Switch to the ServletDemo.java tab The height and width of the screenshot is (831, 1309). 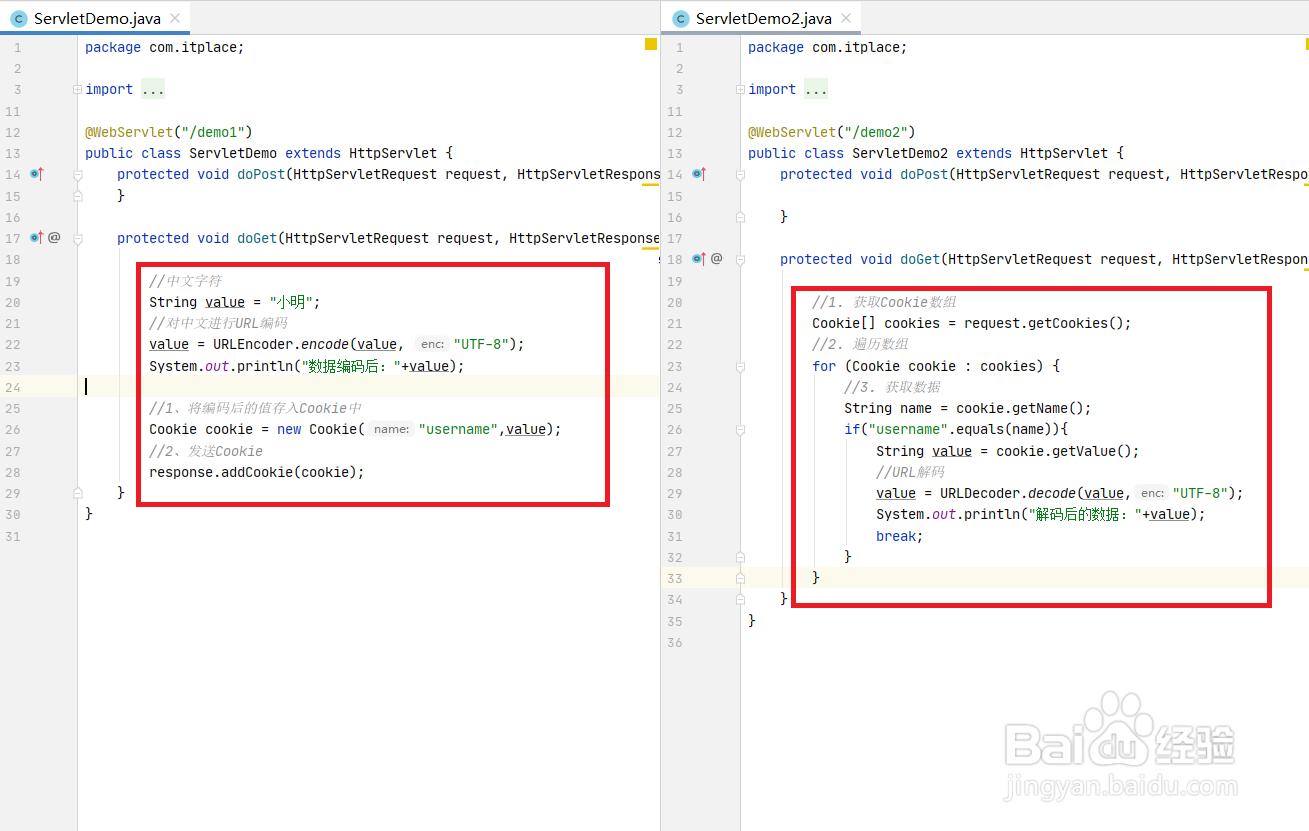coord(97,18)
